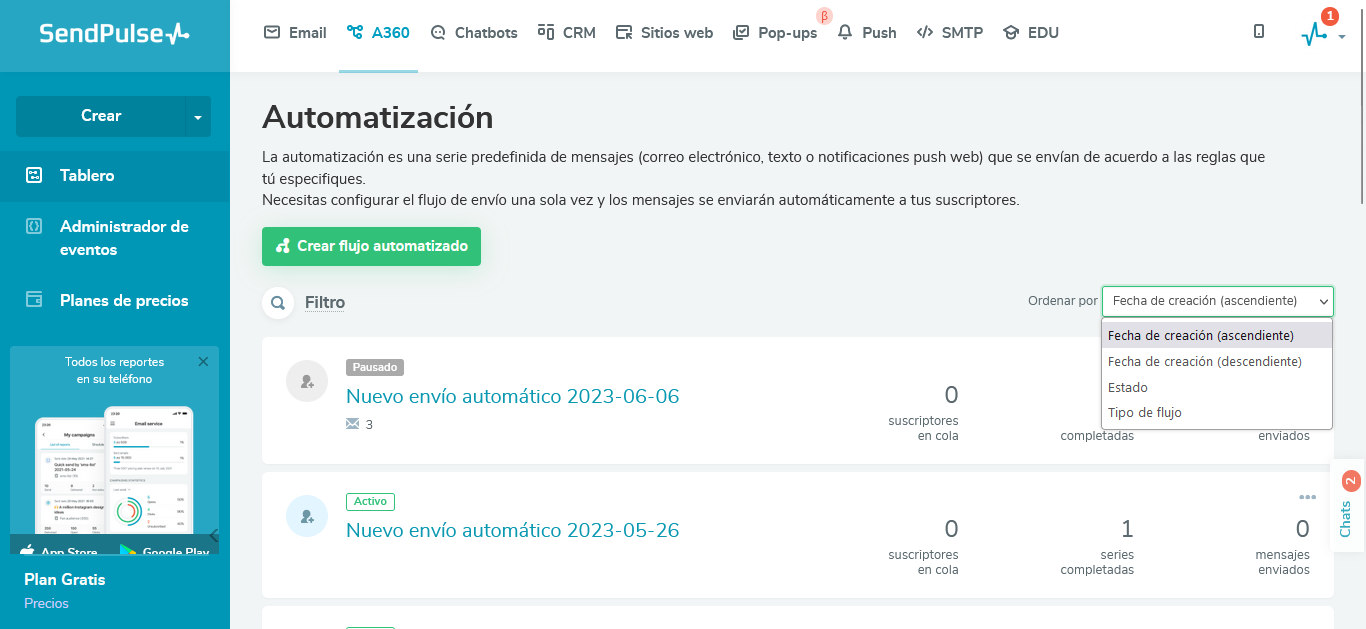Choose Estado sort option

coord(1217,387)
